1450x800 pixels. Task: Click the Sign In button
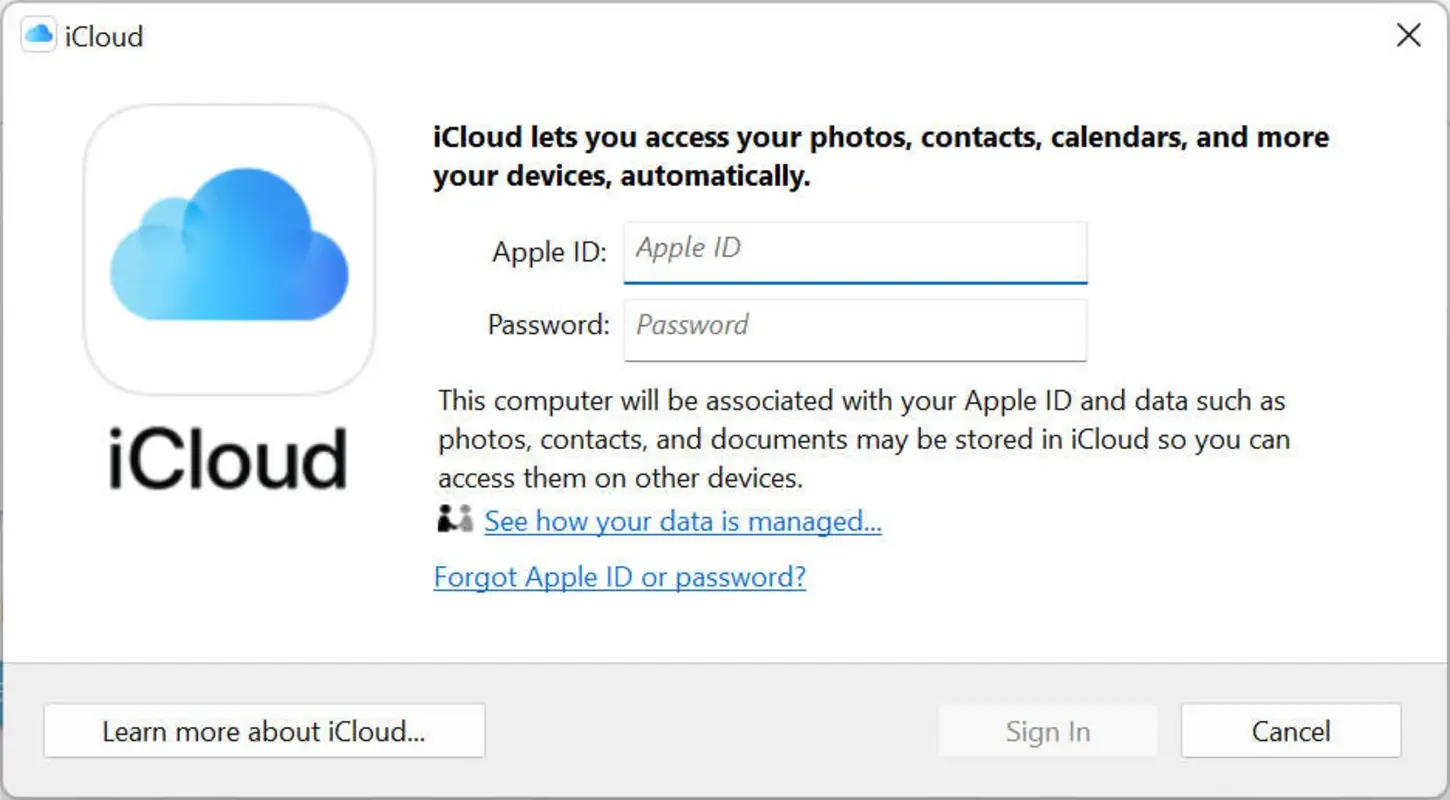1046,730
